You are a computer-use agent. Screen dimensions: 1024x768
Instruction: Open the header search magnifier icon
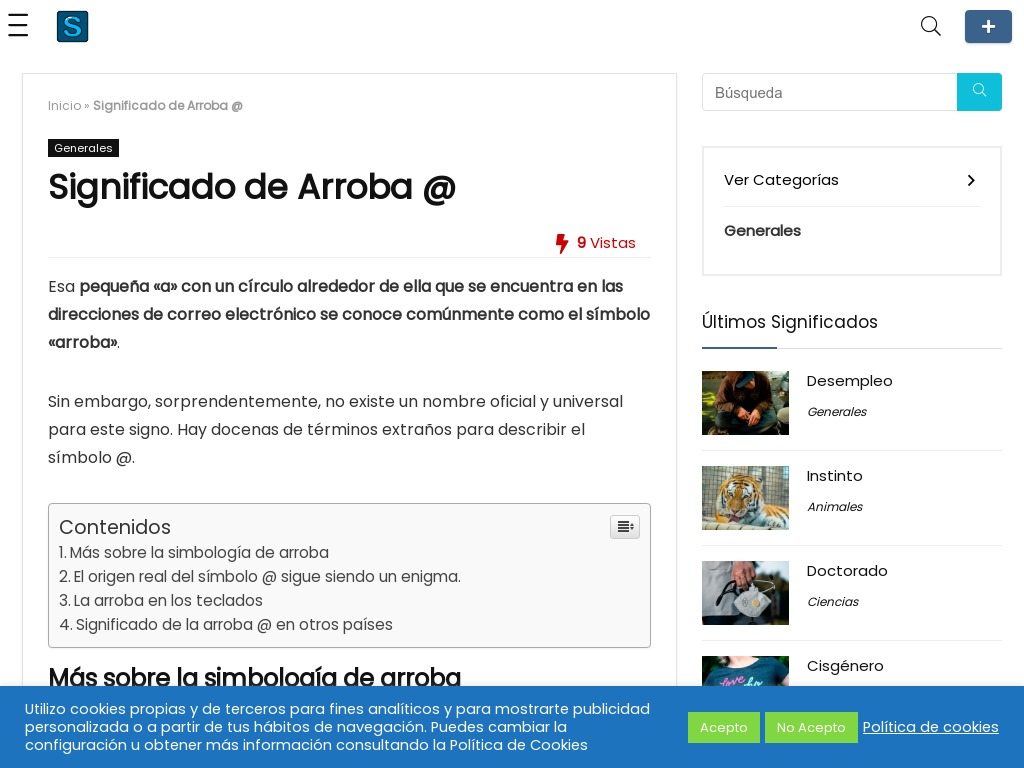click(930, 26)
